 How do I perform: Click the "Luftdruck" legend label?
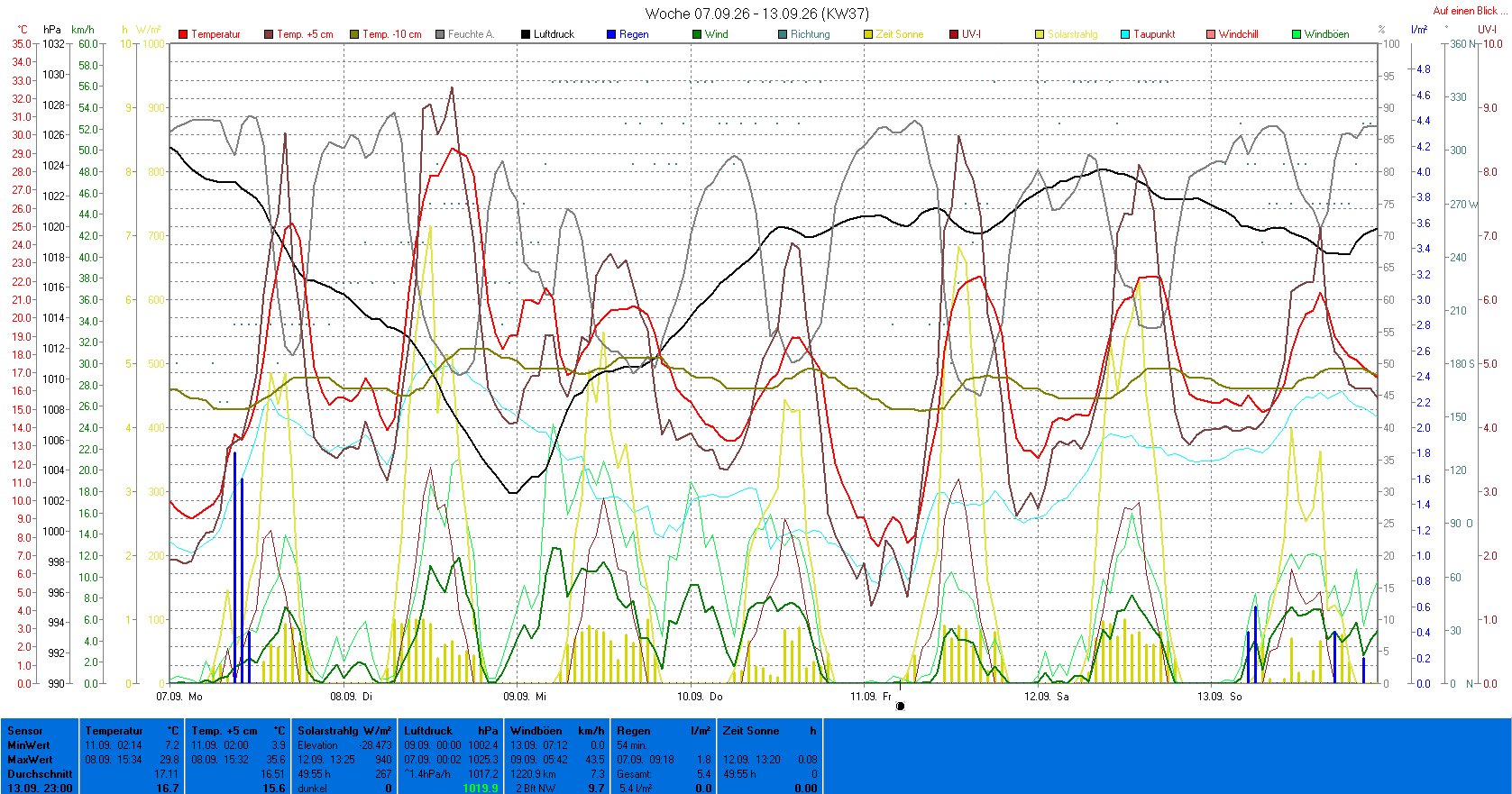(x=554, y=34)
